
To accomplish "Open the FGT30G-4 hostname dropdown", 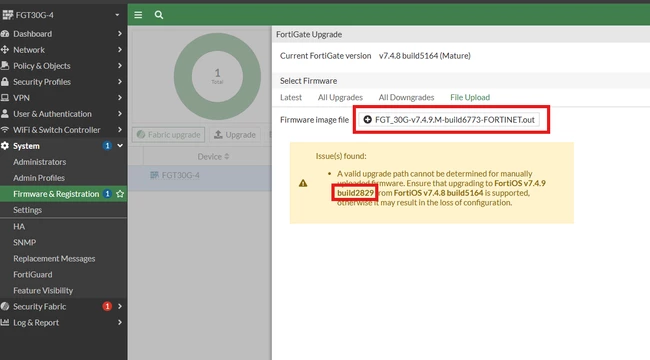I will click(x=117, y=15).
